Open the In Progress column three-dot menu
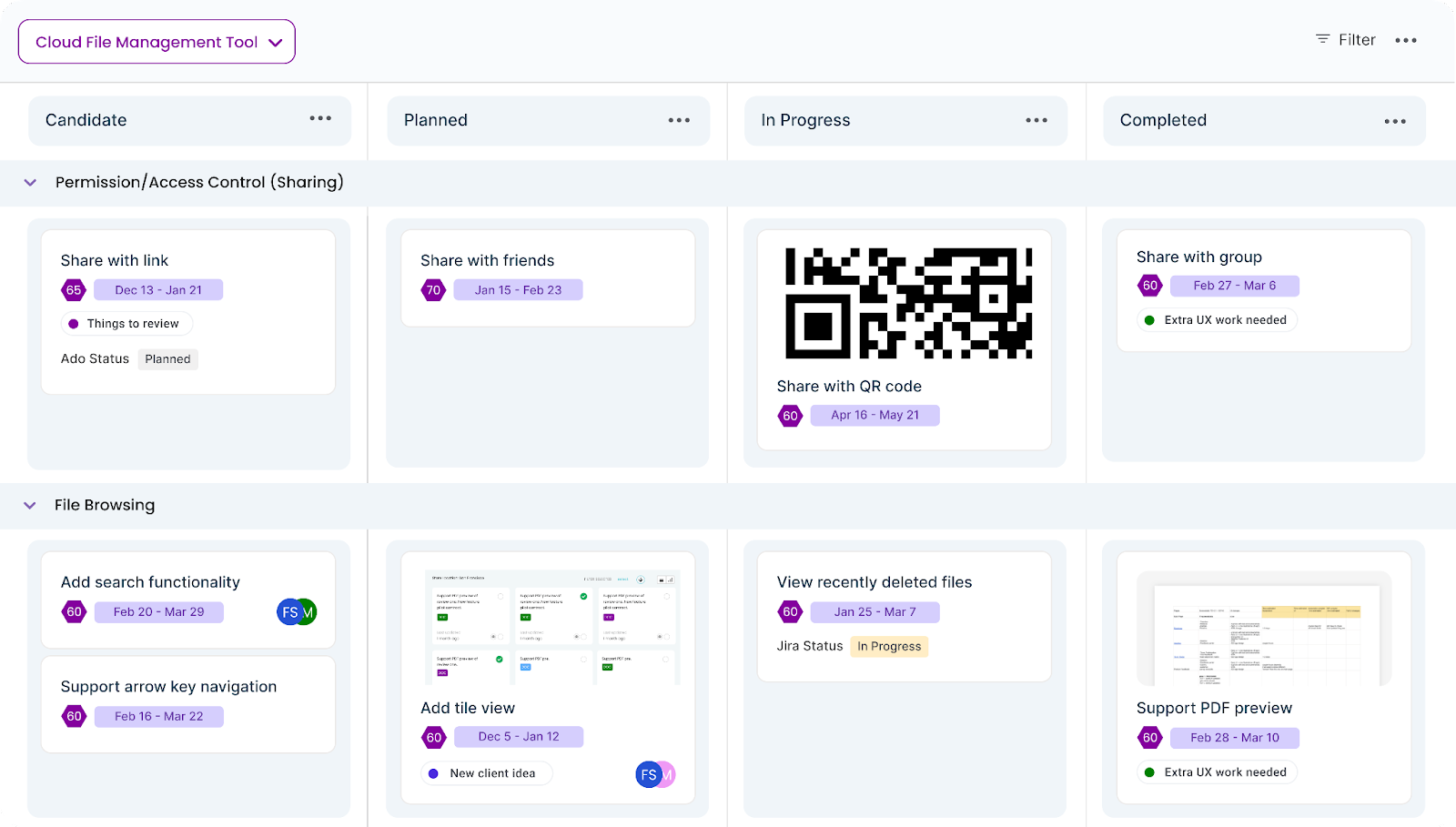This screenshot has height=827, width=1456. pyautogui.click(x=1036, y=120)
